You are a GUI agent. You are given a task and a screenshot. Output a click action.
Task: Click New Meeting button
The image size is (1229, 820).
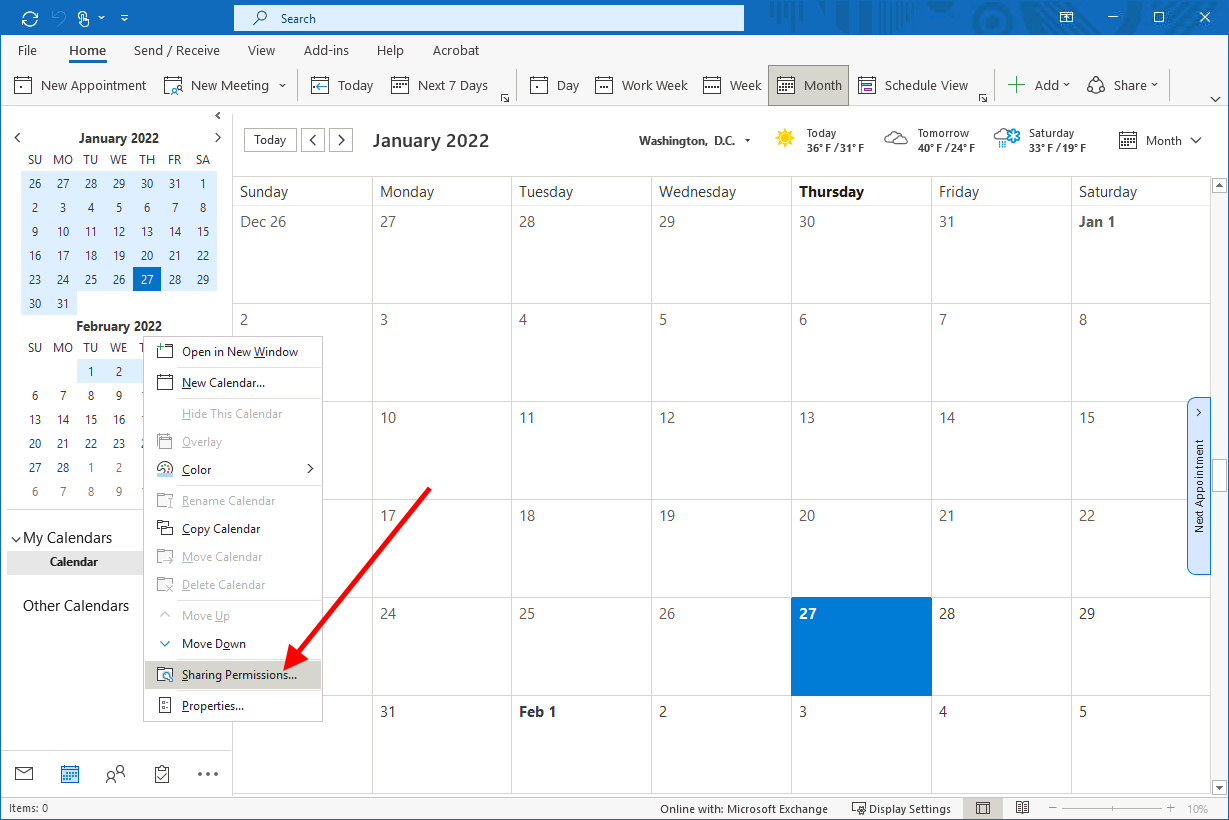tap(216, 85)
